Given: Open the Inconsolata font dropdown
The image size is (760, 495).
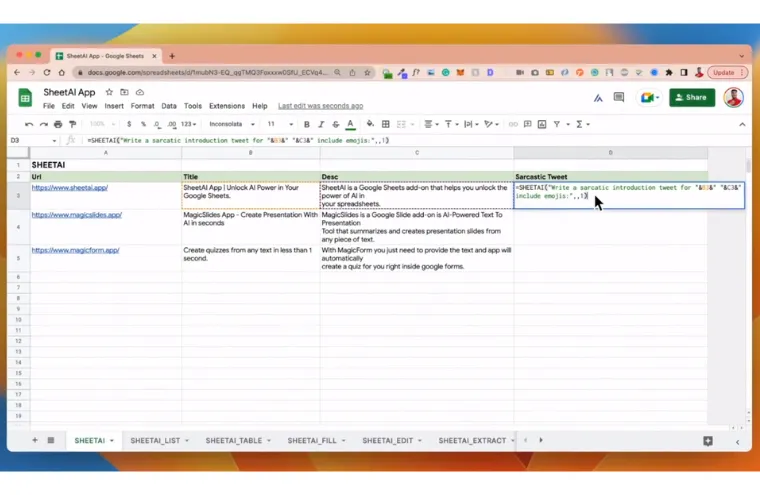Looking at the screenshot, I should (x=232, y=124).
